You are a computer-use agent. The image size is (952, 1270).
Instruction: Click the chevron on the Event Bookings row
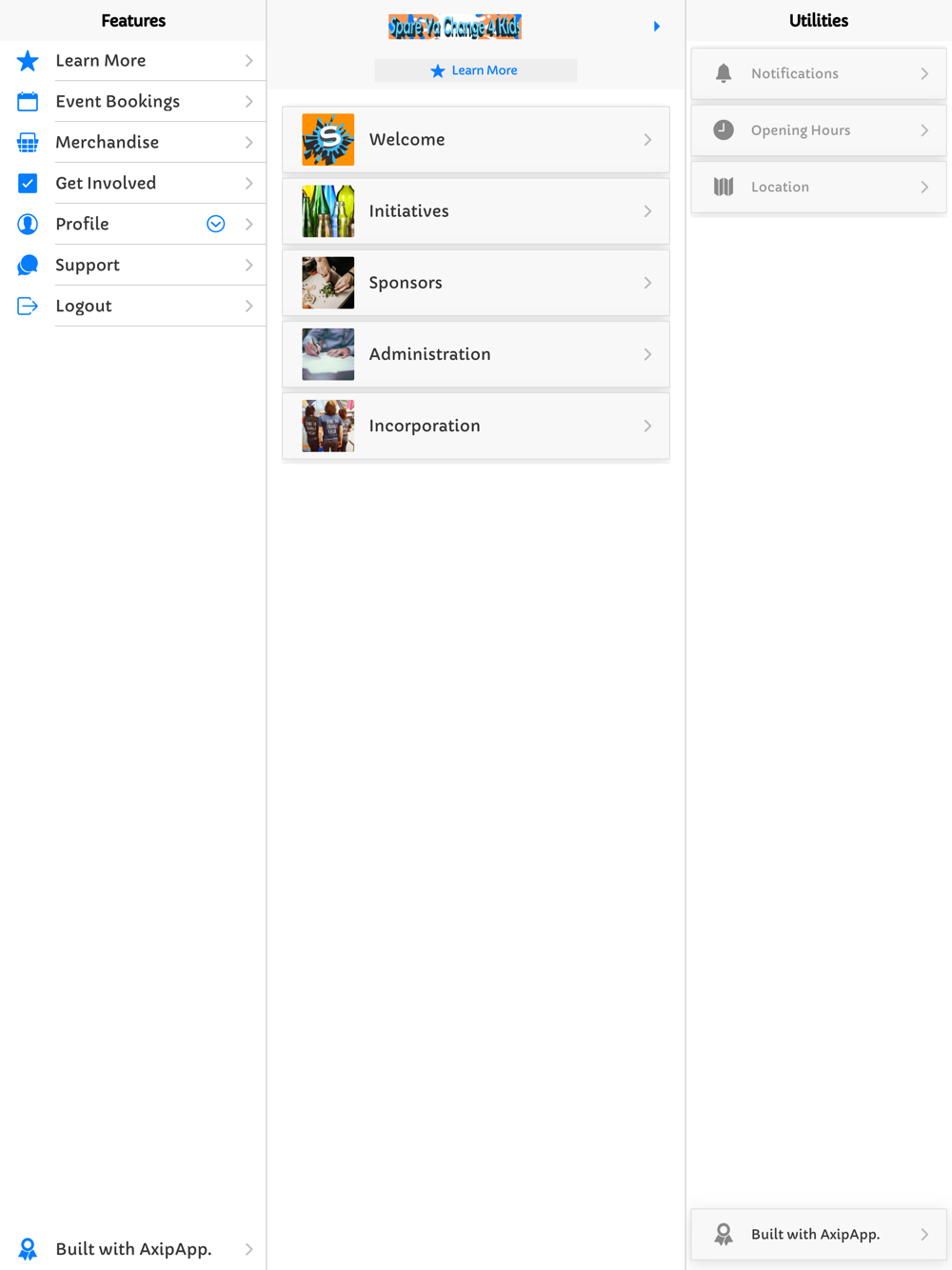click(x=248, y=102)
